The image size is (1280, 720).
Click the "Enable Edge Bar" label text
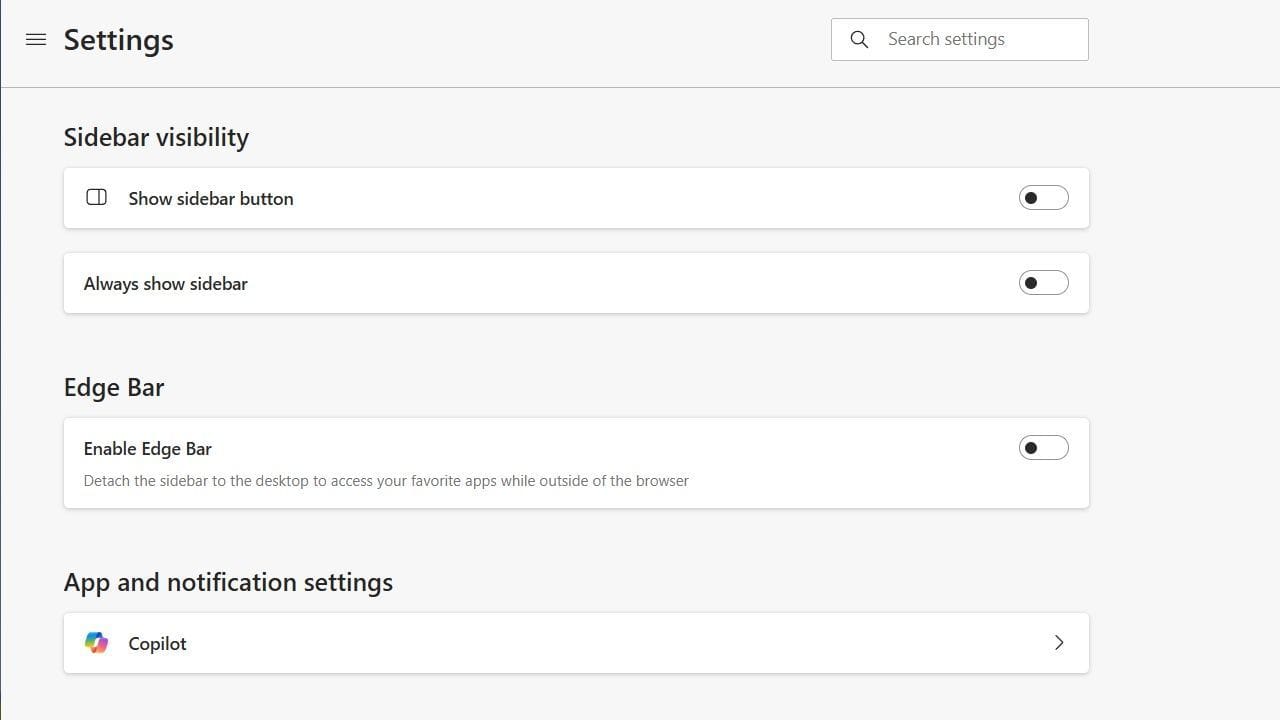pyautogui.click(x=147, y=449)
